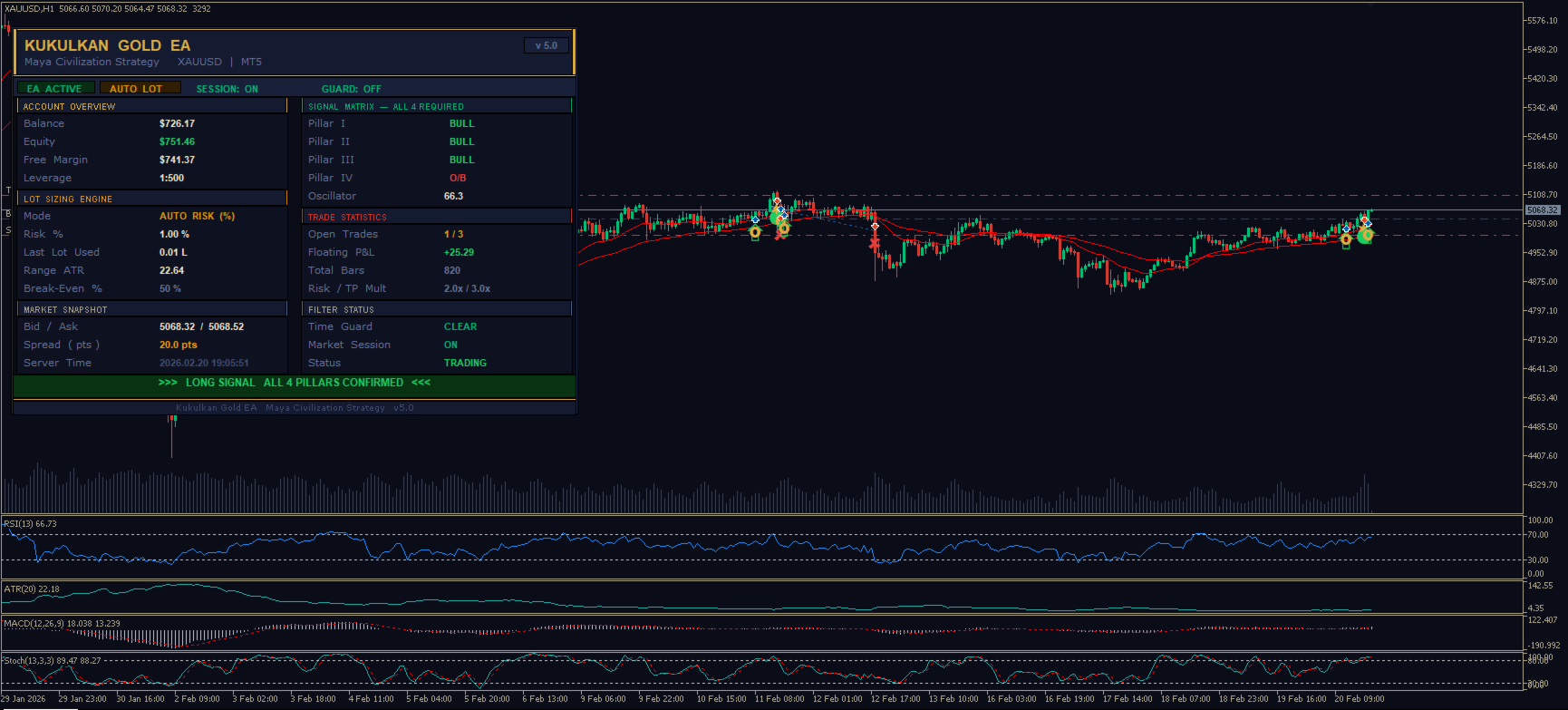The height and width of the screenshot is (710, 1568).
Task: Click the v 5.0 version badge
Action: [x=547, y=45]
